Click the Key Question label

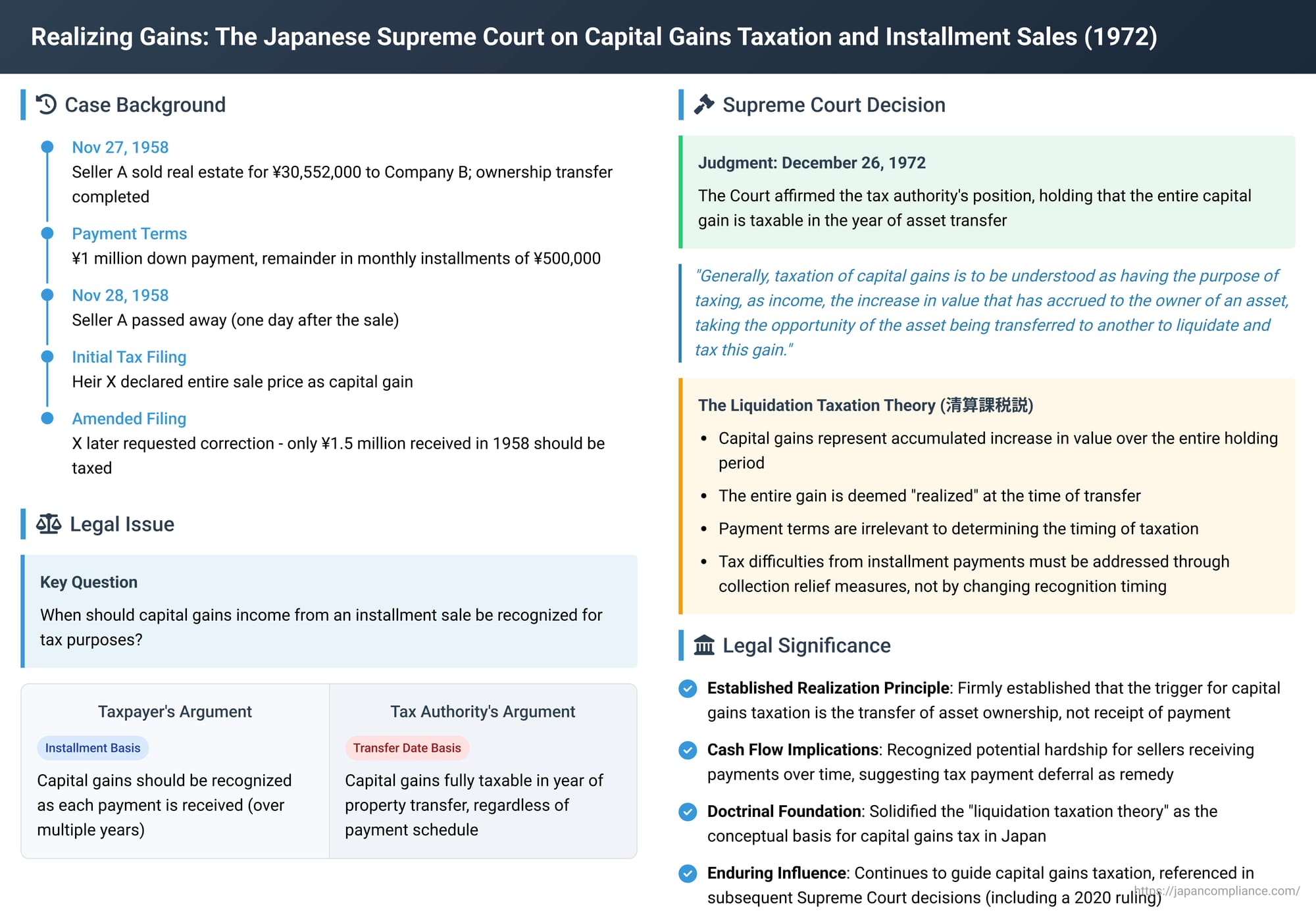tap(89, 582)
